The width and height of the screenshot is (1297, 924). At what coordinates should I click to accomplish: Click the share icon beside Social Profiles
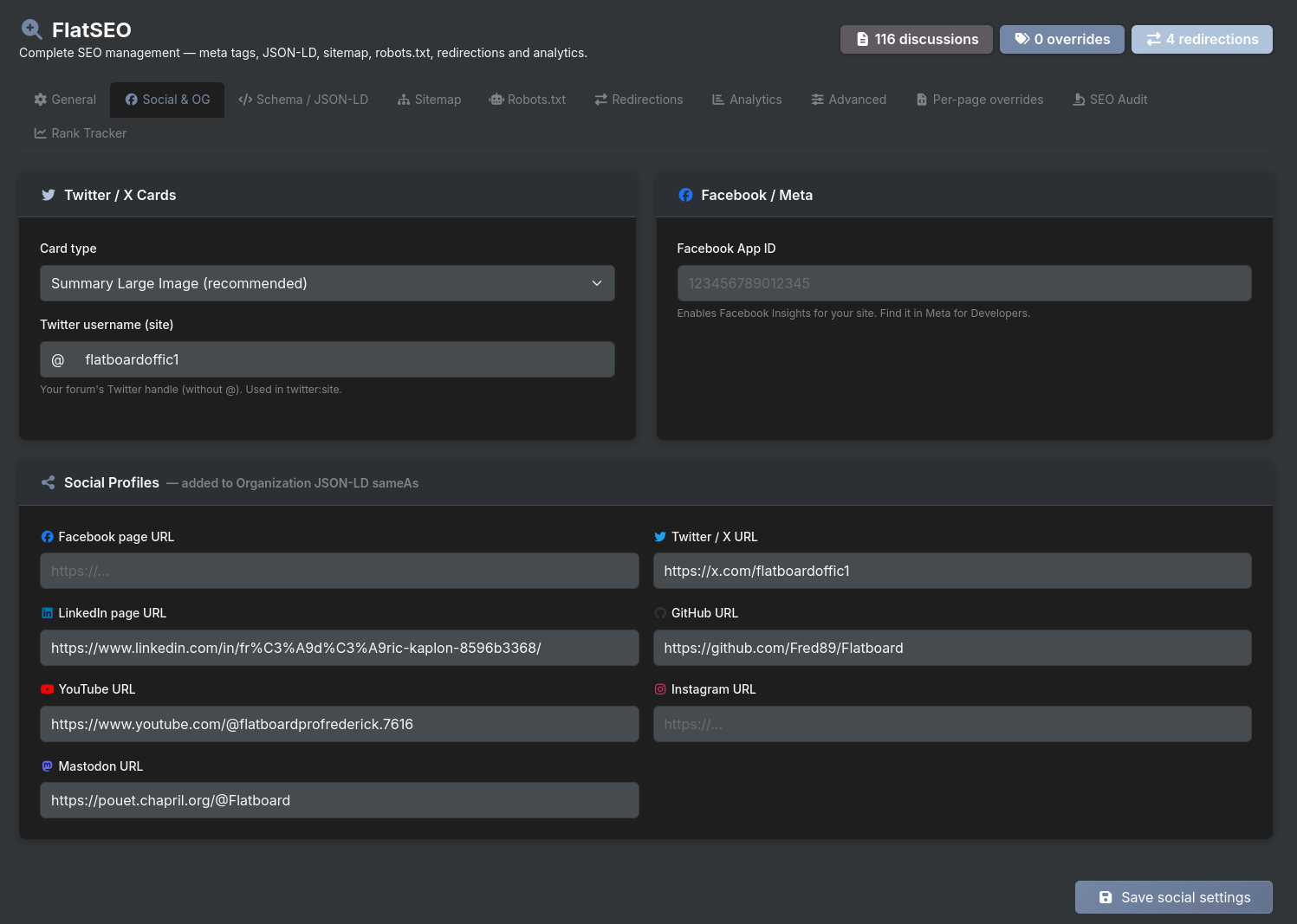pos(49,482)
